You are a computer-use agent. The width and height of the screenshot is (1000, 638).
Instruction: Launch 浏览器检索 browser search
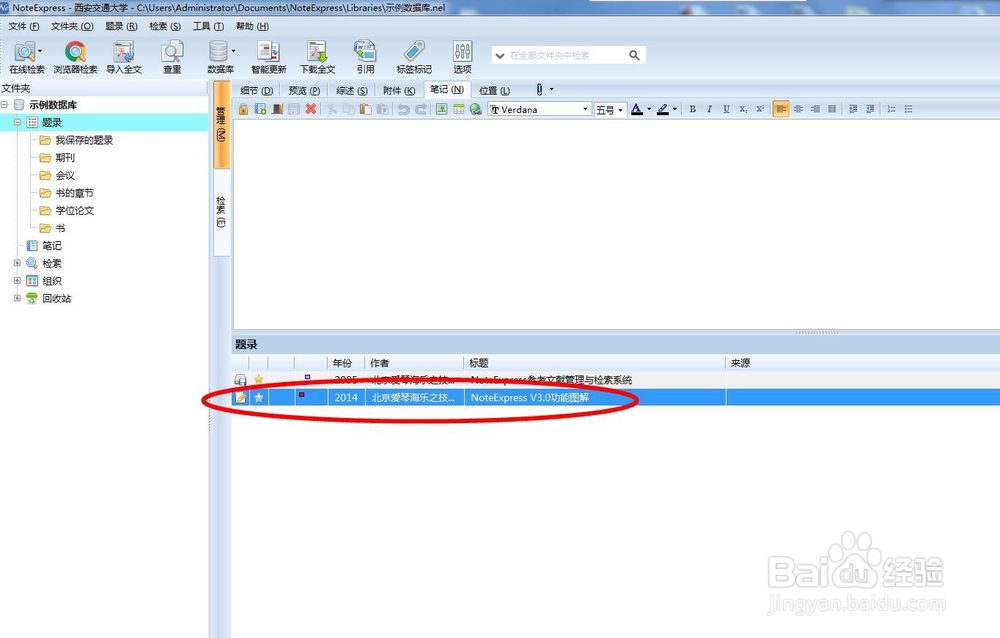click(x=75, y=56)
